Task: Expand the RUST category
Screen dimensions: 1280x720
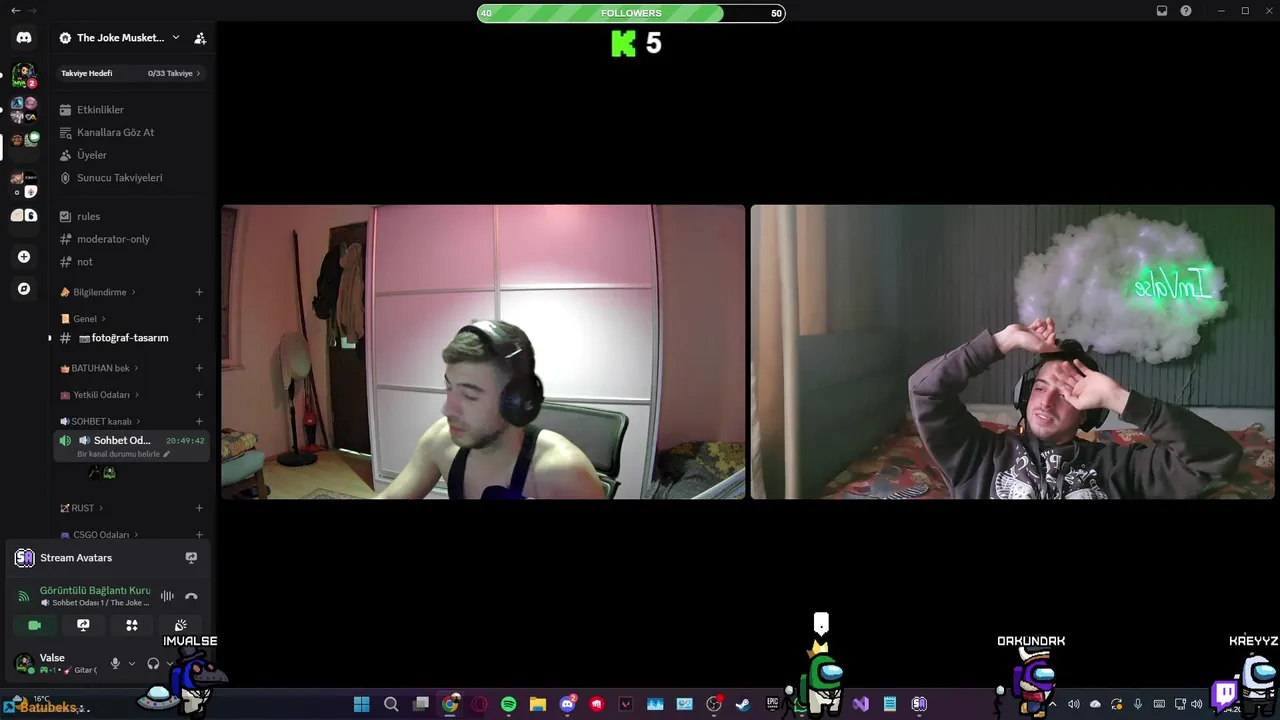Action: point(81,508)
